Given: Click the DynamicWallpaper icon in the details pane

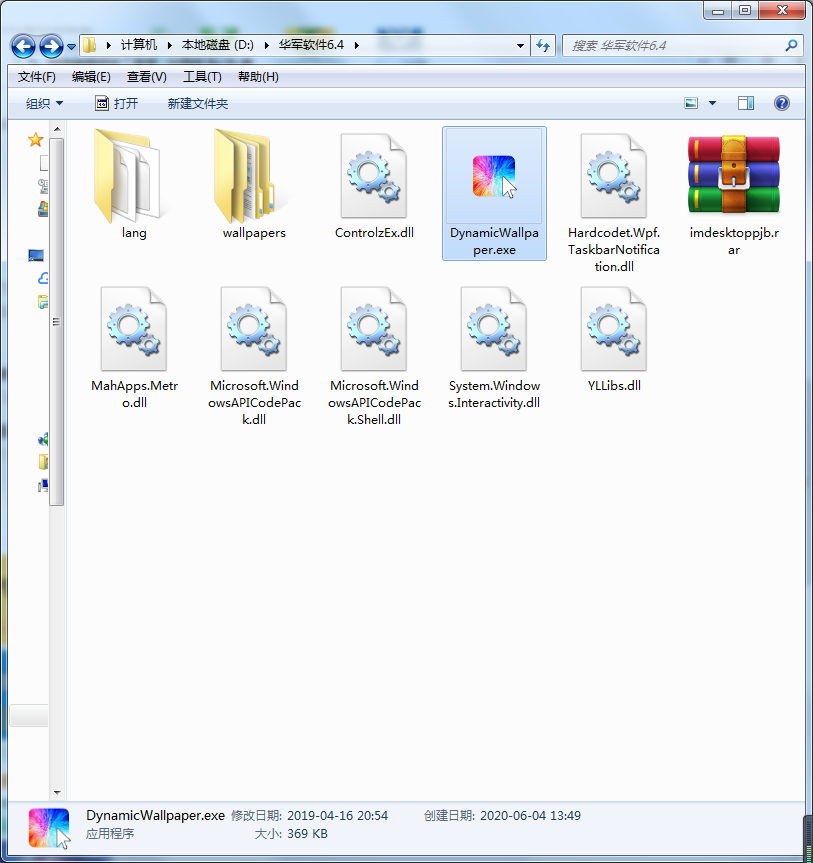Looking at the screenshot, I should tap(49, 828).
